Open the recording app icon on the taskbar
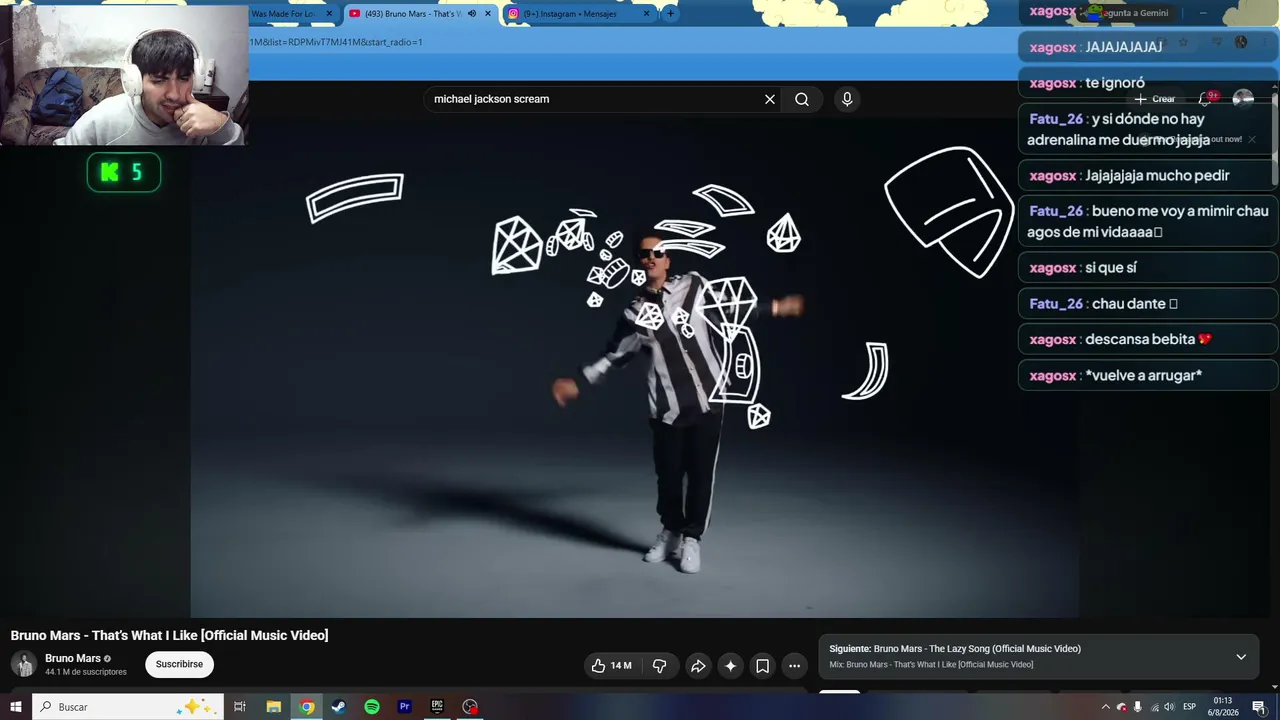 470,707
